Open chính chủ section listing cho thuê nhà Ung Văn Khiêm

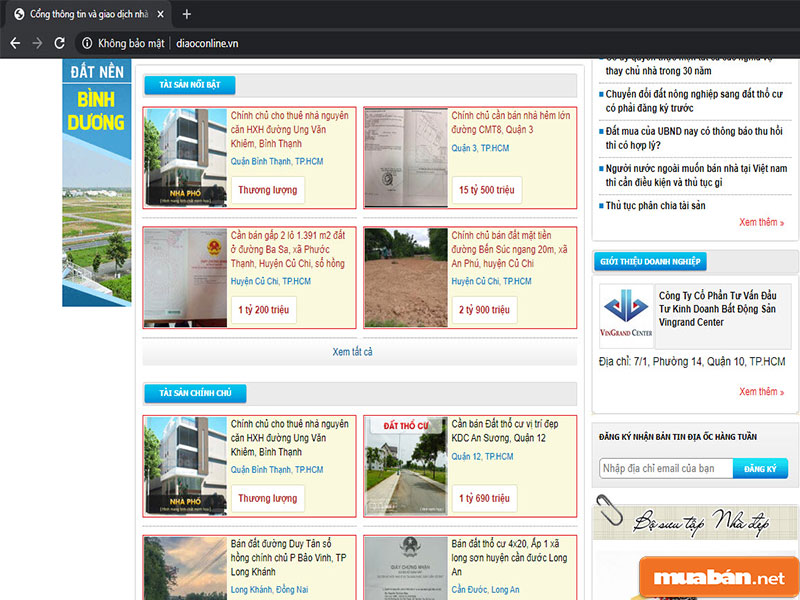click(289, 438)
